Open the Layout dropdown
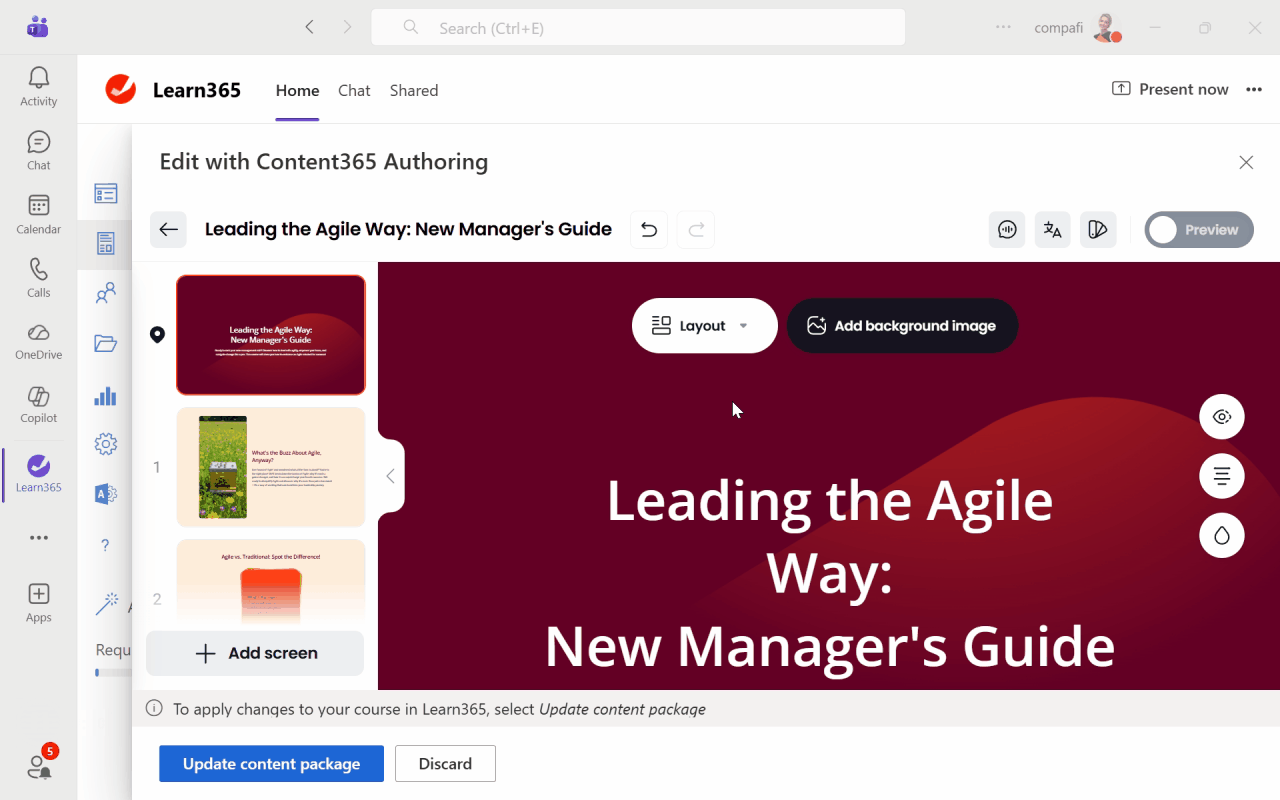The height and width of the screenshot is (800, 1280). (704, 325)
